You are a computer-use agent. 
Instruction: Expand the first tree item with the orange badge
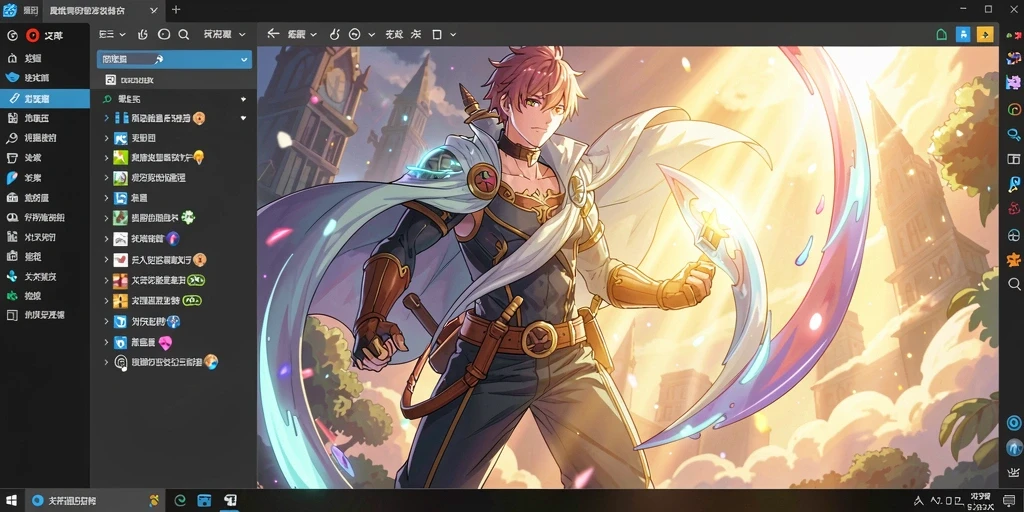coord(106,118)
